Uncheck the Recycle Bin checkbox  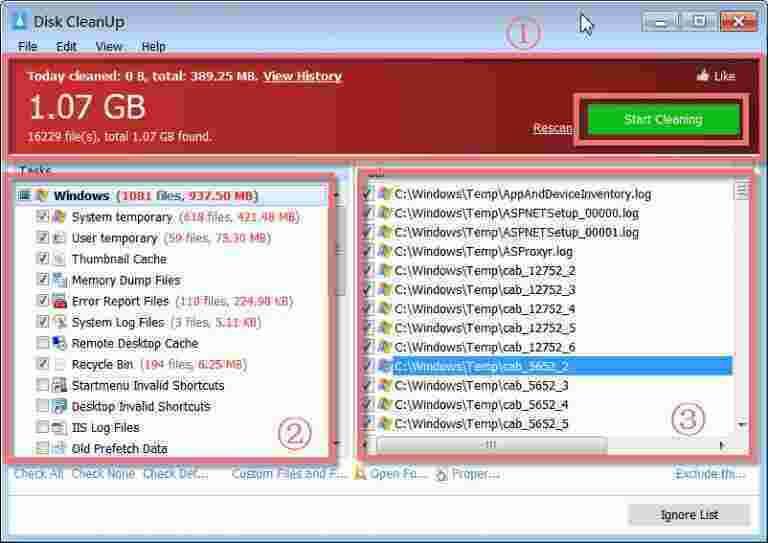point(43,363)
